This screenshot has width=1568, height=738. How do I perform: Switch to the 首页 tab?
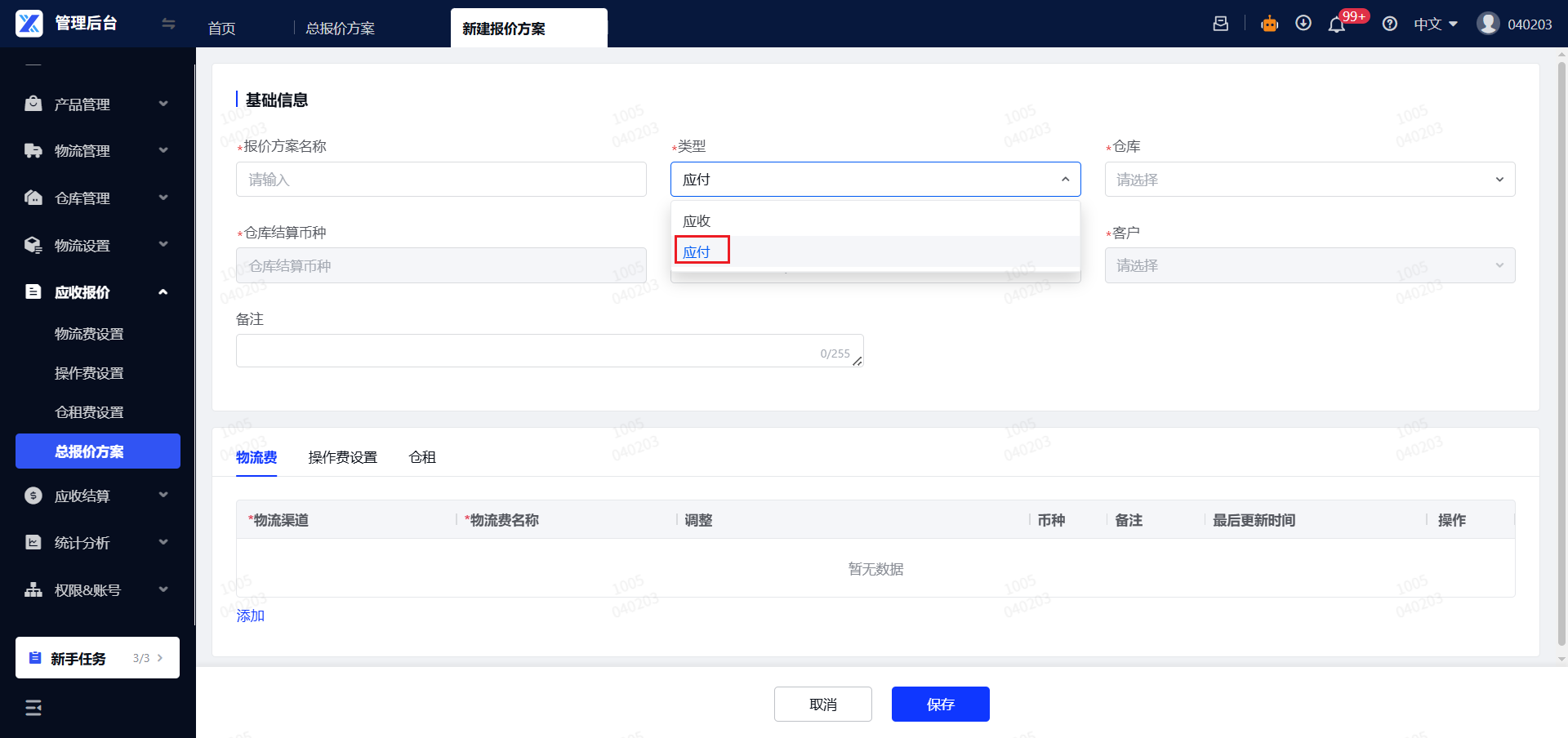pos(222,29)
